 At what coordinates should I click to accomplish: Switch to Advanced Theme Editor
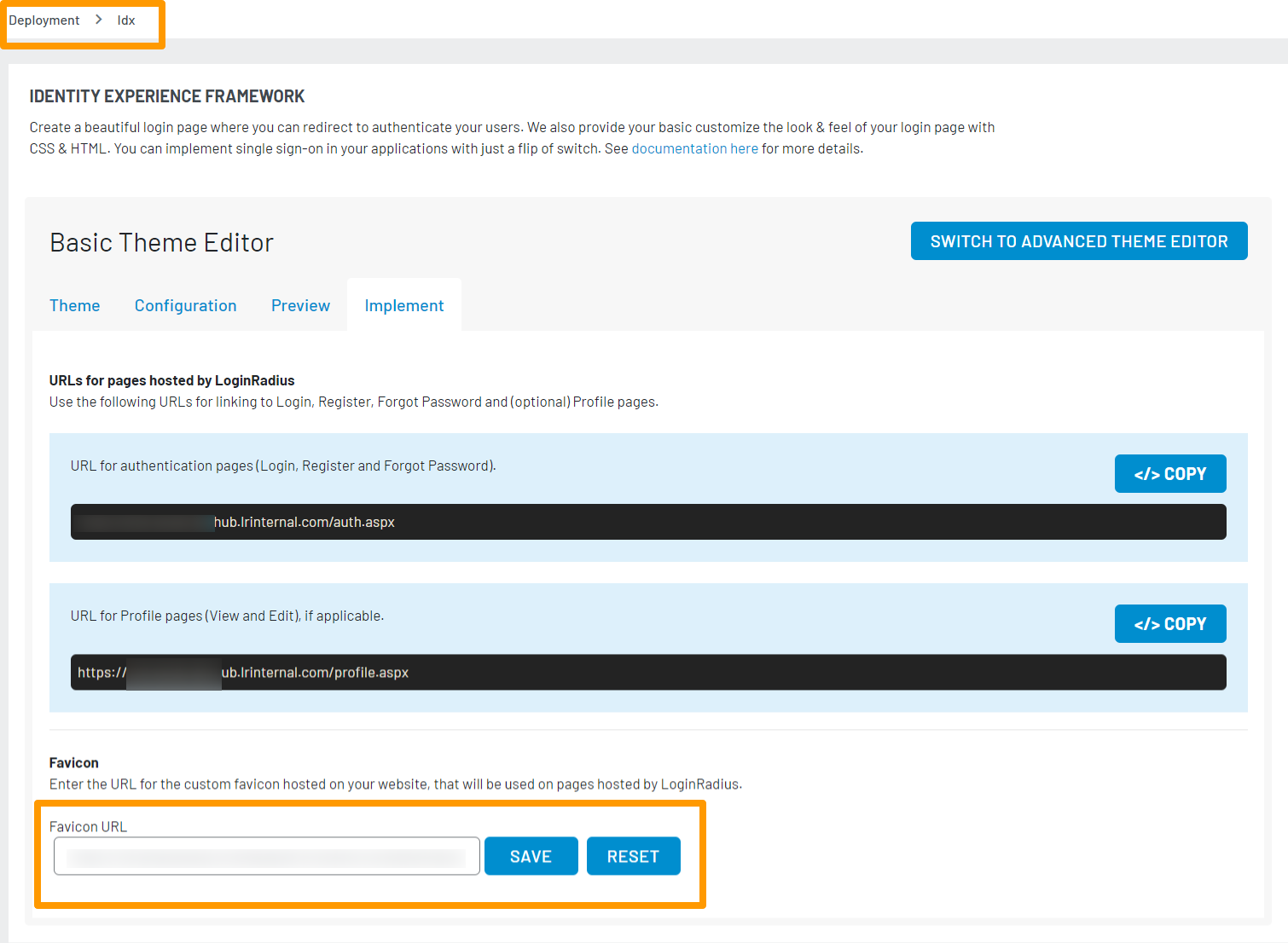1078,241
